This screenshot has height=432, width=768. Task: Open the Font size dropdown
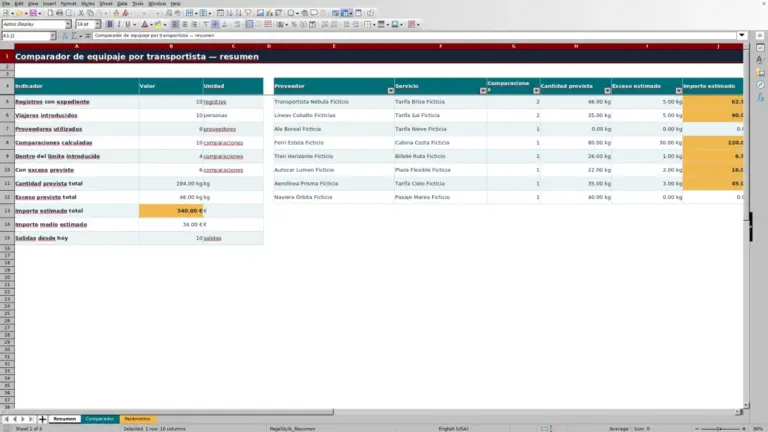[x=97, y=24]
